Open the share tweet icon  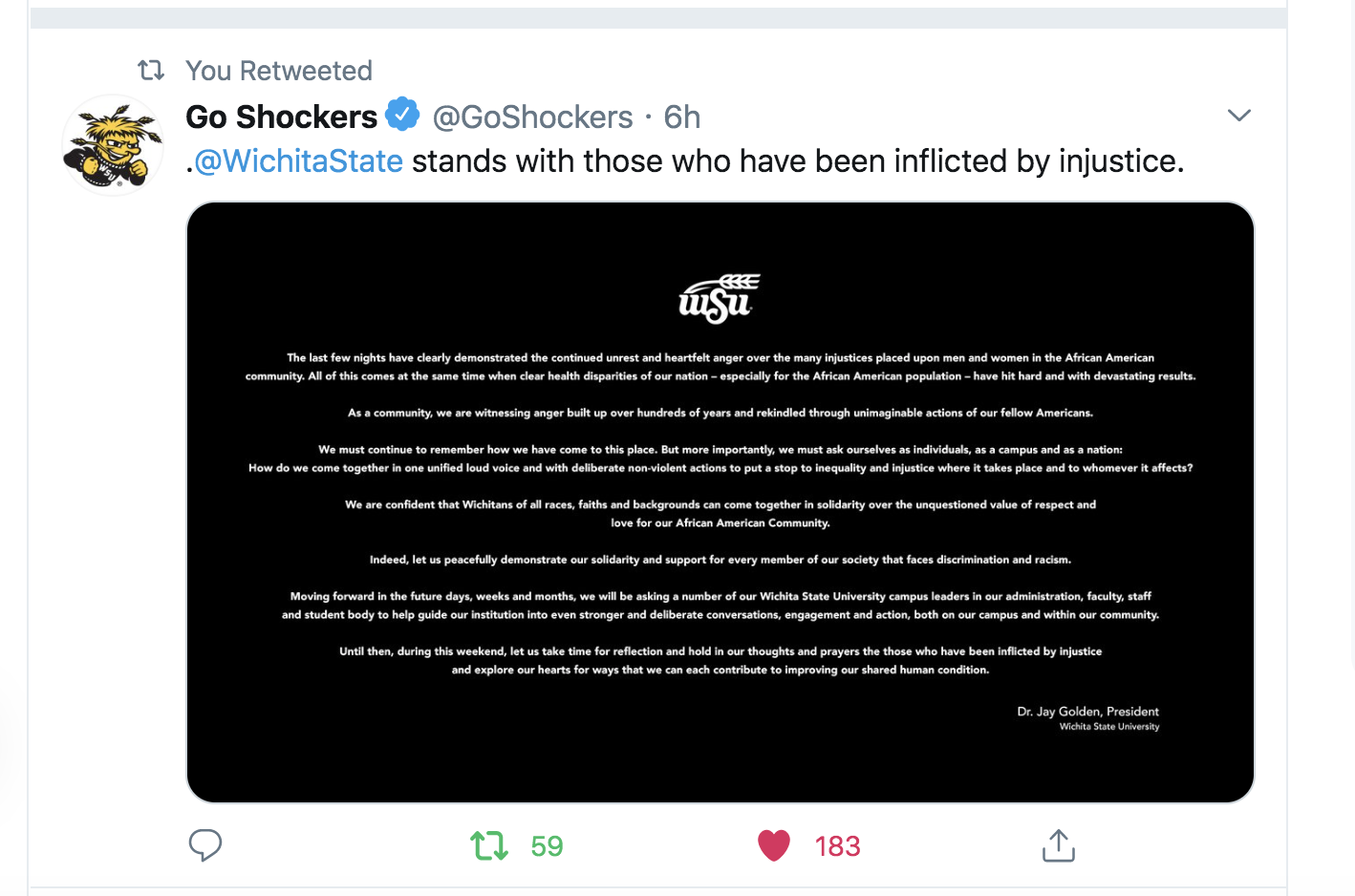(x=1059, y=845)
